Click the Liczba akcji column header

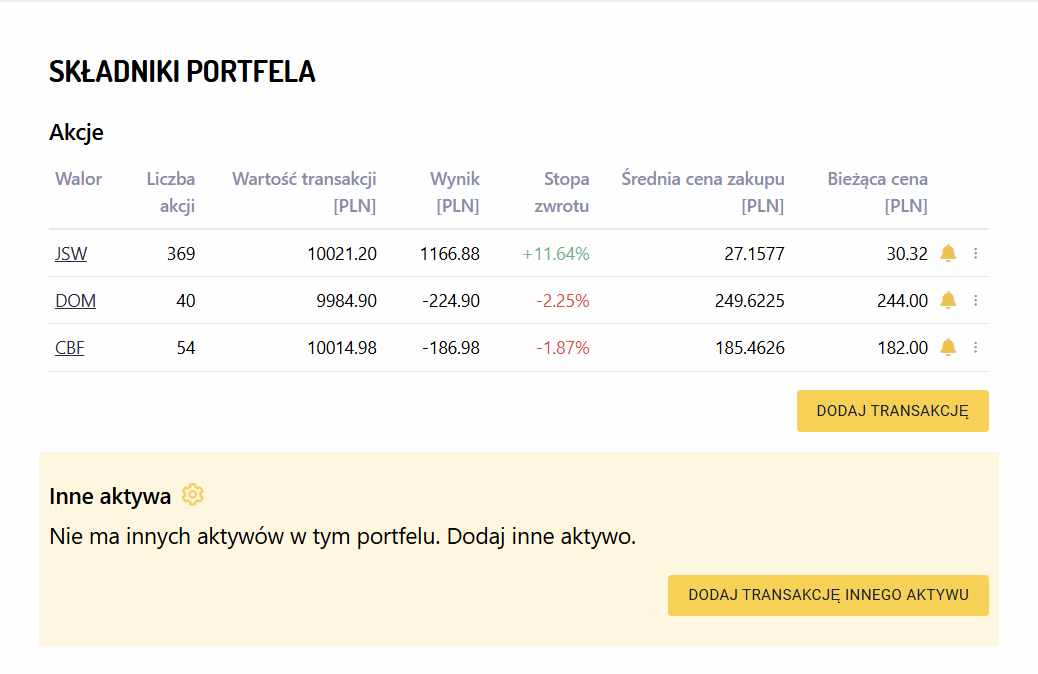coord(171,192)
